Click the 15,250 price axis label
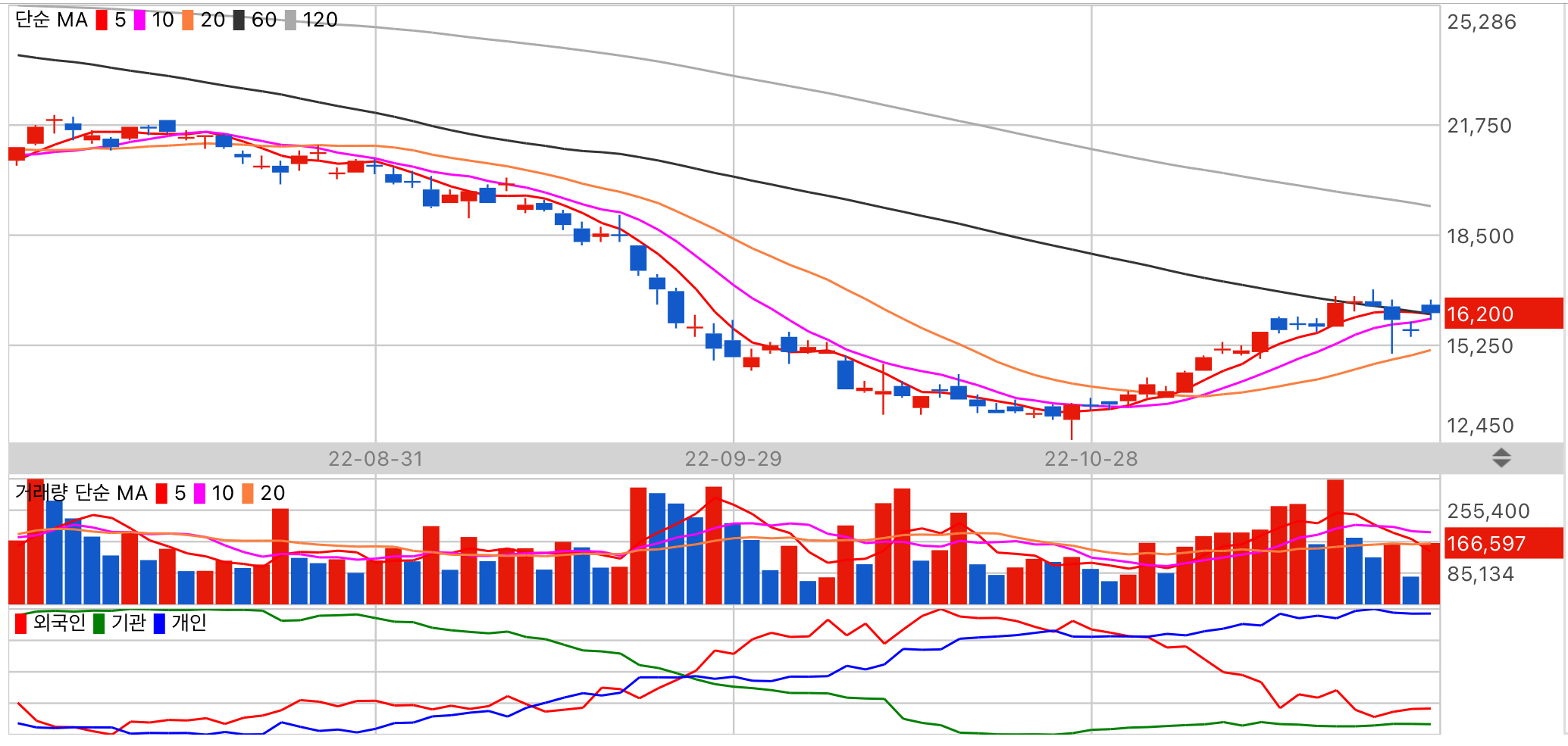Image resolution: width=1568 pixels, height=746 pixels. 1480,346
